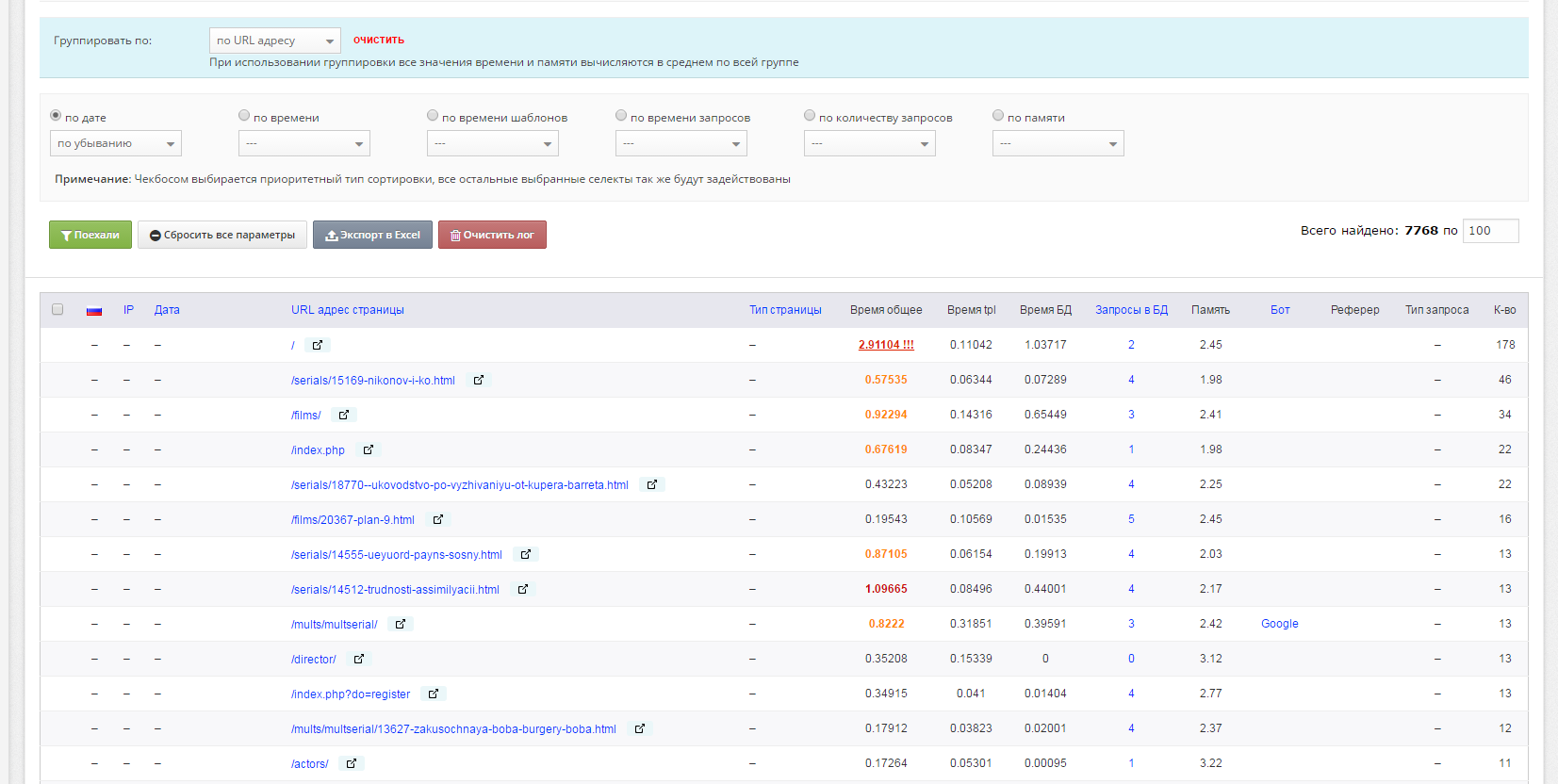
Task: Open external link icon for kupera-barreta.html row
Action: coord(652,484)
